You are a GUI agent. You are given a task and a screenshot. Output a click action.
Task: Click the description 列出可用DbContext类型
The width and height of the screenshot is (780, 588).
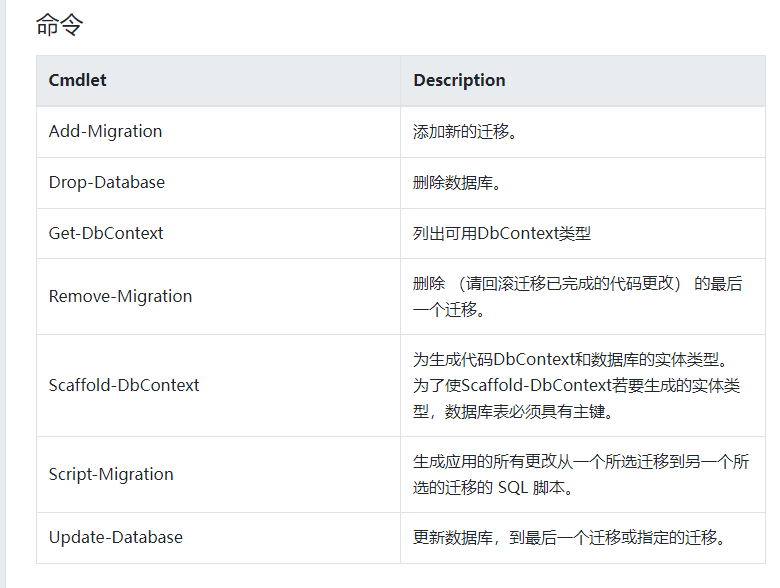[x=502, y=233]
